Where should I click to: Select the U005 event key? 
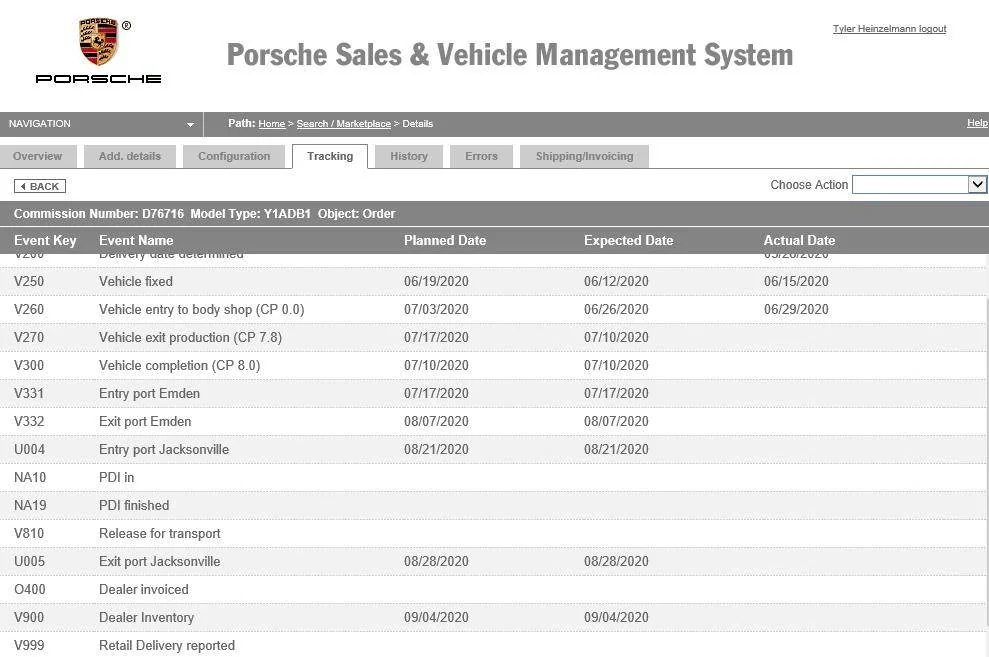30,561
